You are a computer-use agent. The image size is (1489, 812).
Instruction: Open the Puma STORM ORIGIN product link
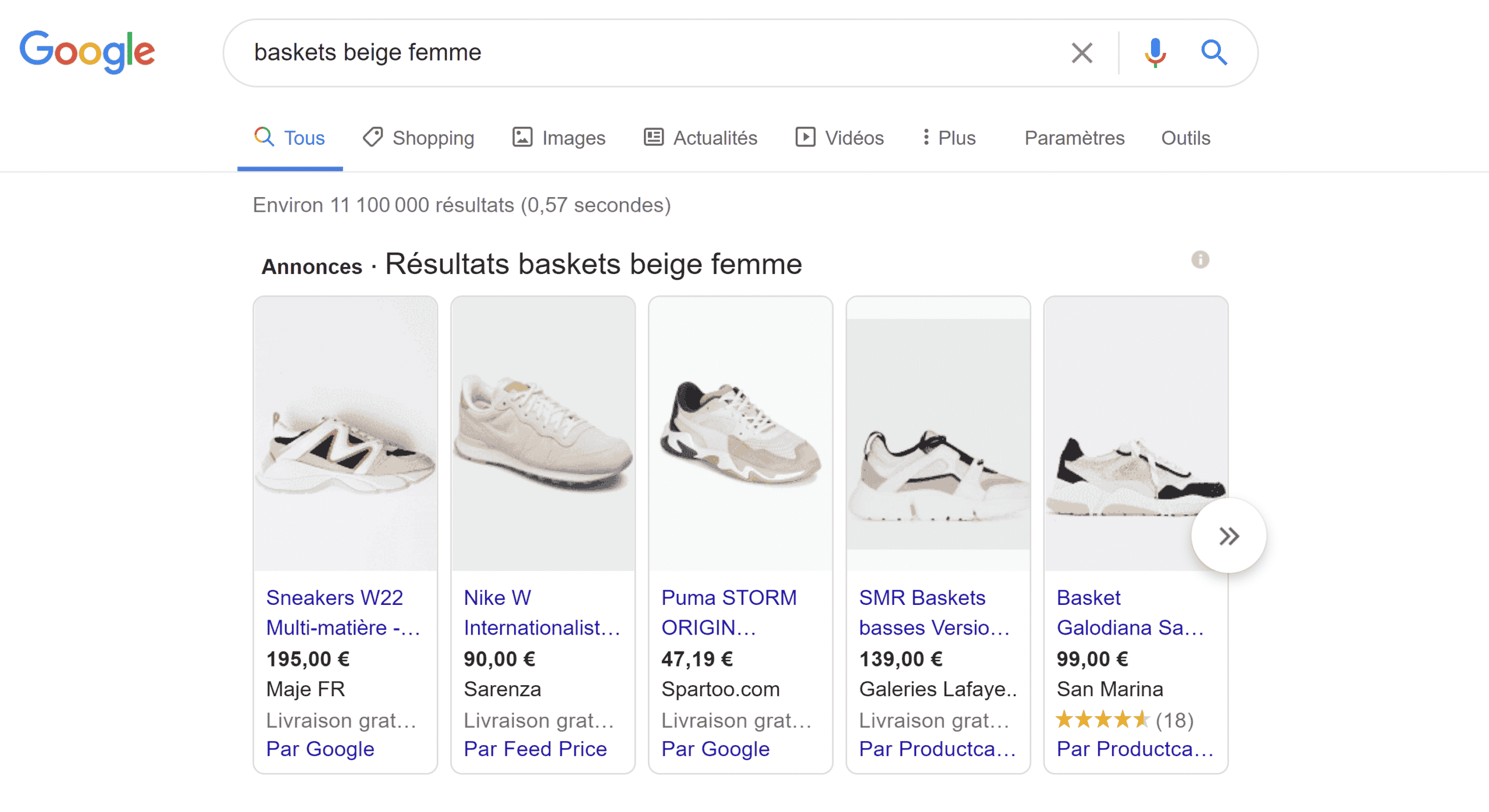pyautogui.click(x=729, y=612)
